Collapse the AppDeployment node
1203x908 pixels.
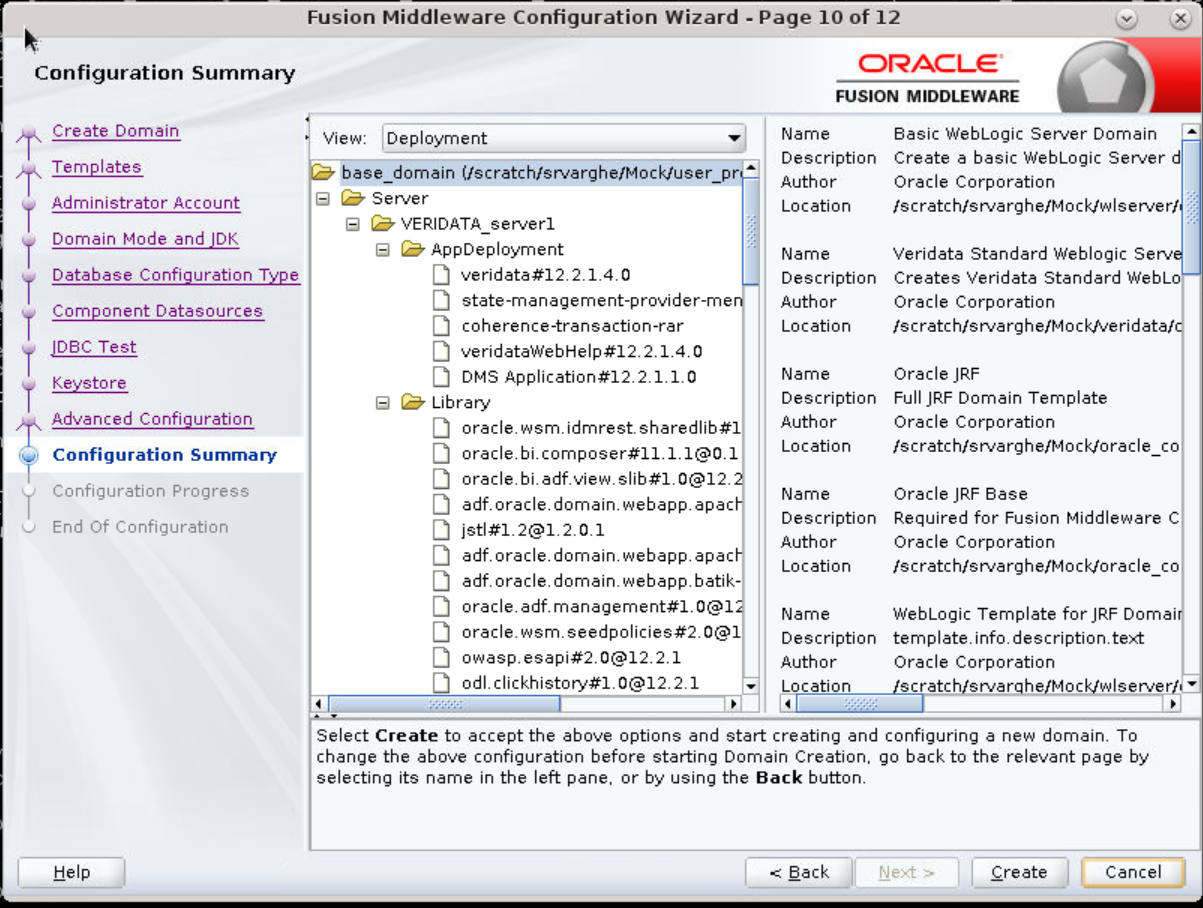pyautogui.click(x=382, y=249)
